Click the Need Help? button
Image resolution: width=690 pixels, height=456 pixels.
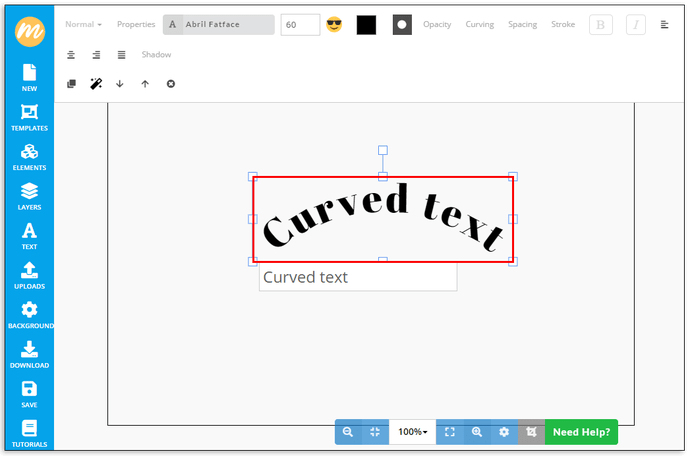click(581, 432)
